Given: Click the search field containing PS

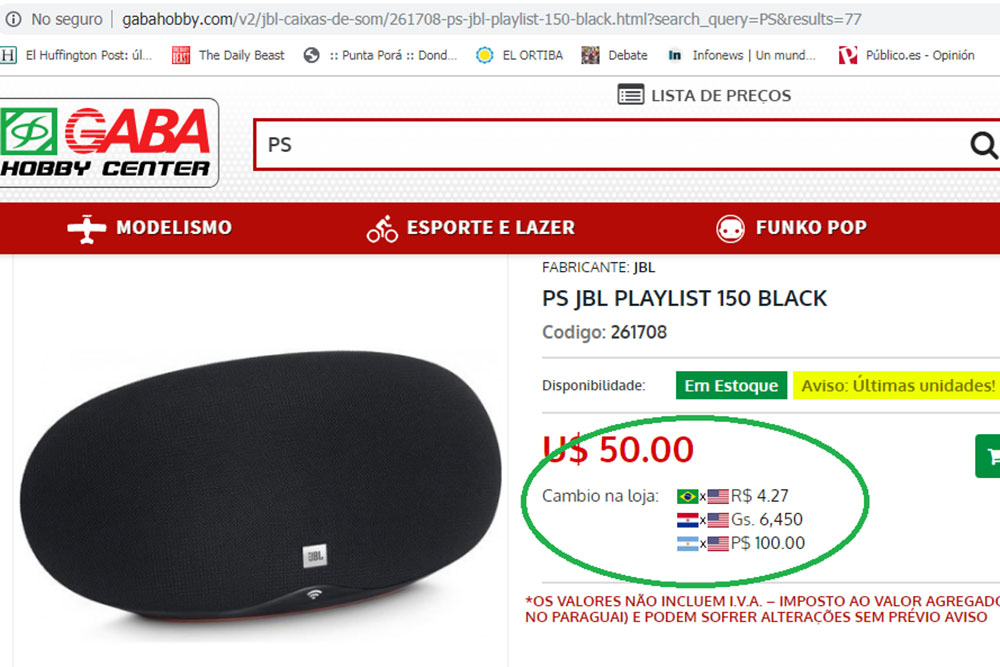Looking at the screenshot, I should (612, 145).
